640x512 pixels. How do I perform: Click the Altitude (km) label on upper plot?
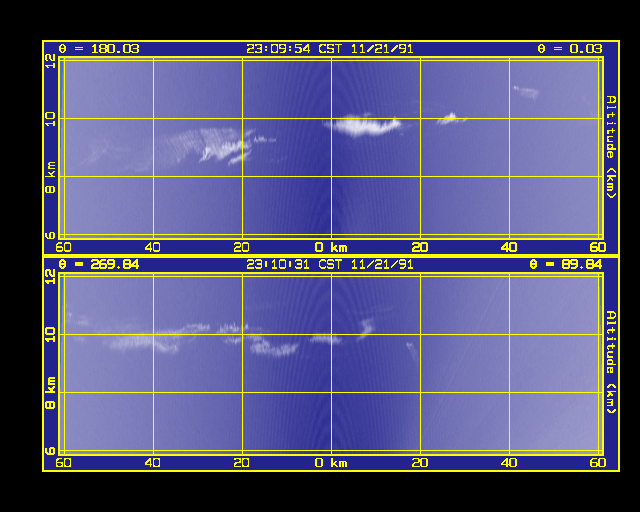click(x=611, y=147)
